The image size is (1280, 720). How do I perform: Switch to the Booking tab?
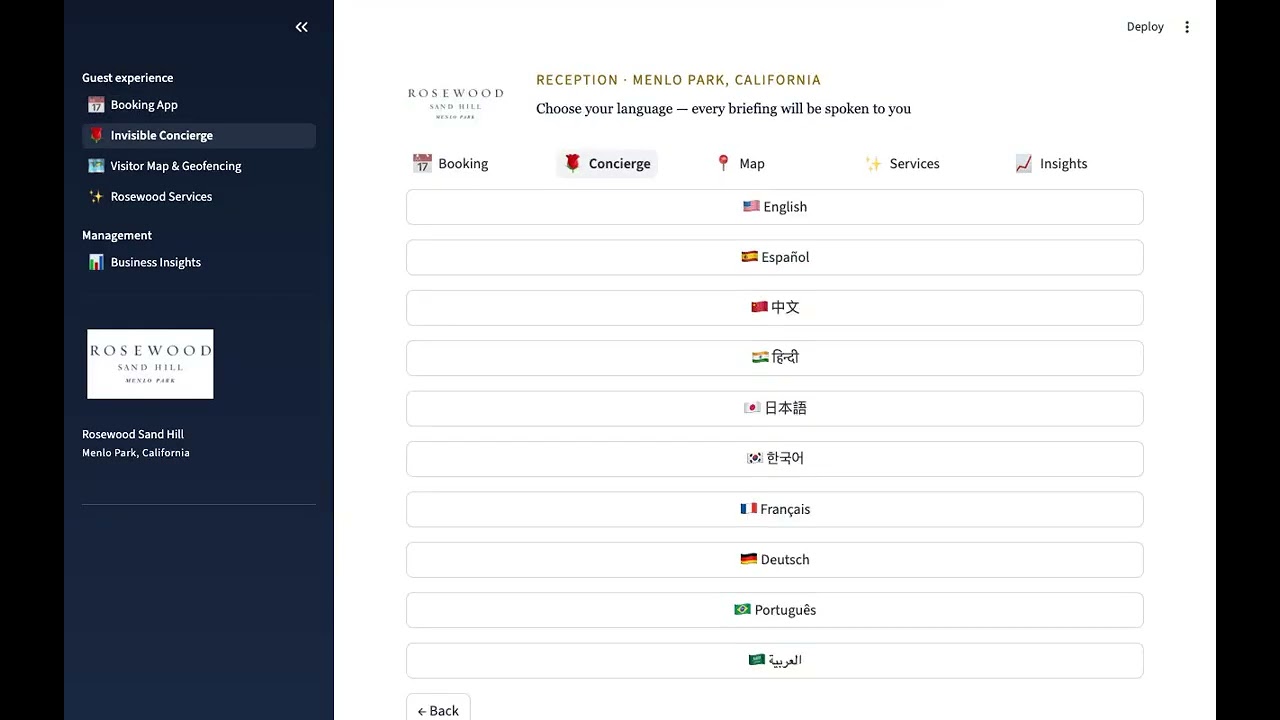(x=451, y=163)
